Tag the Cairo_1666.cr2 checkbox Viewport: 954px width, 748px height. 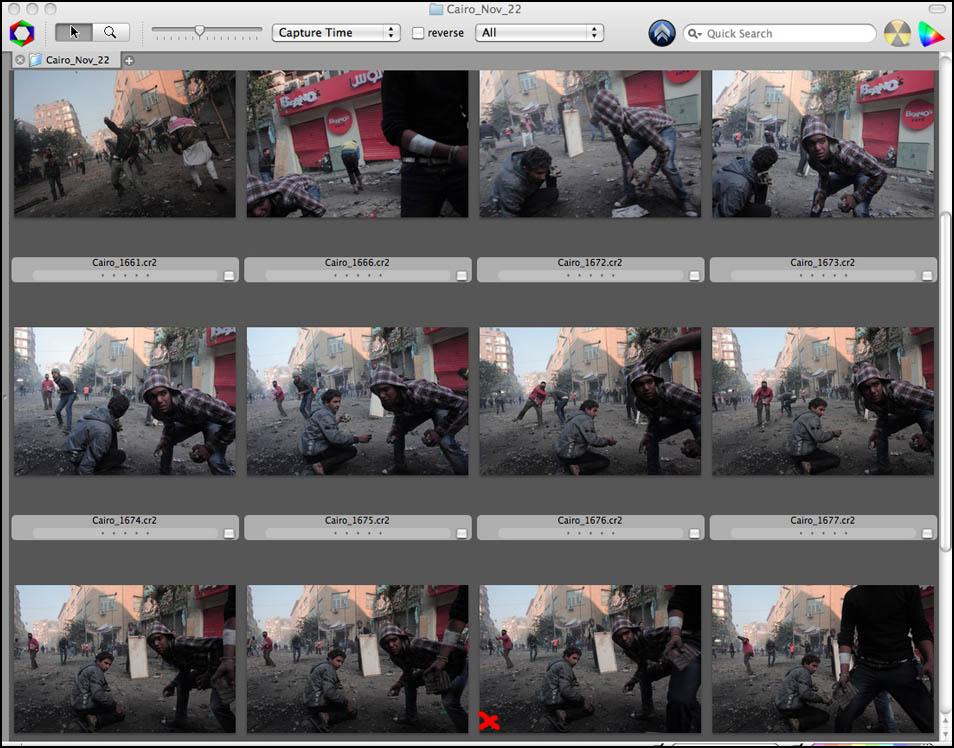tap(462, 276)
